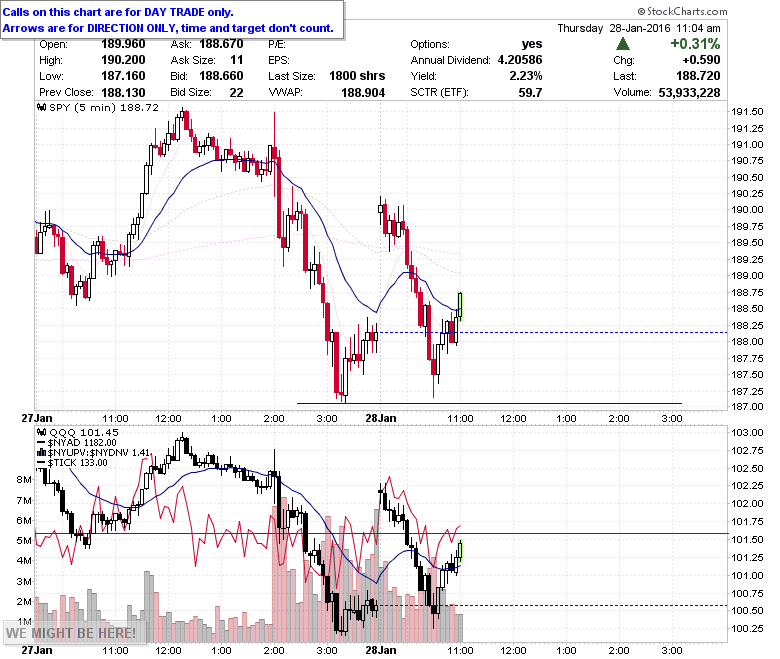Click the Prev Close value '188.130'
Screen dimensions: 780x659
point(123,93)
